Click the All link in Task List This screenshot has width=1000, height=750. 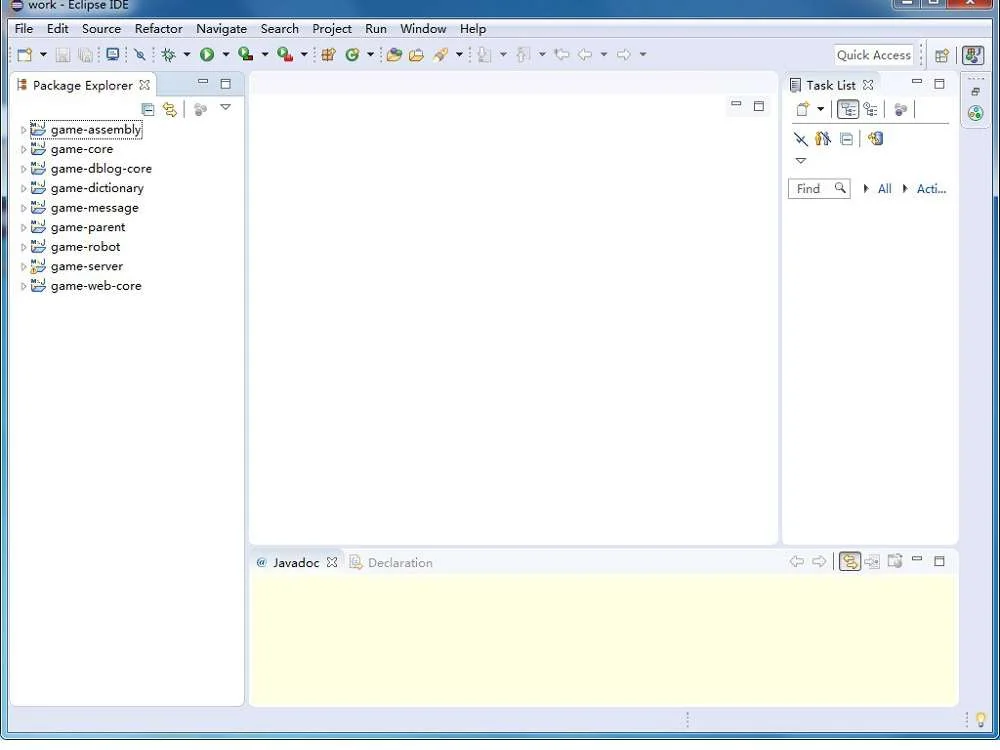(884, 188)
